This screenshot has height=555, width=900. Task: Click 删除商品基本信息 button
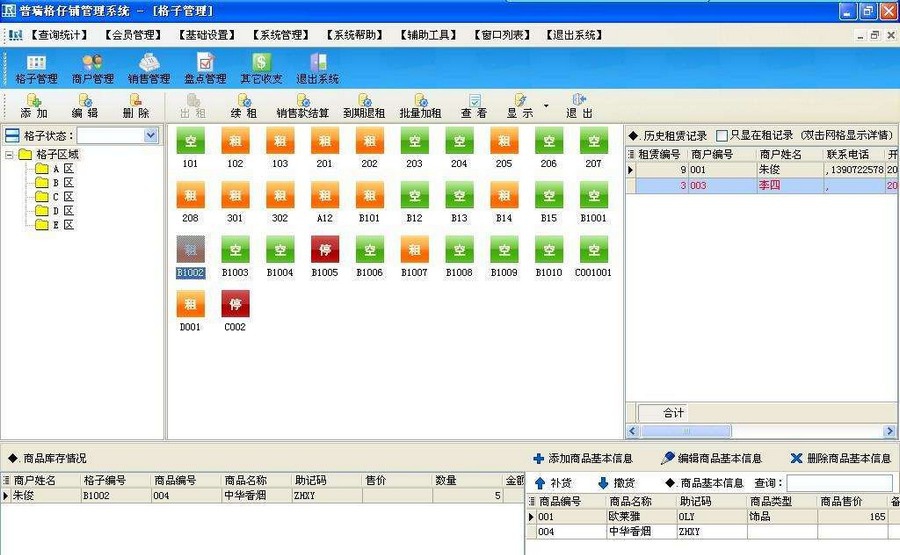click(840, 458)
